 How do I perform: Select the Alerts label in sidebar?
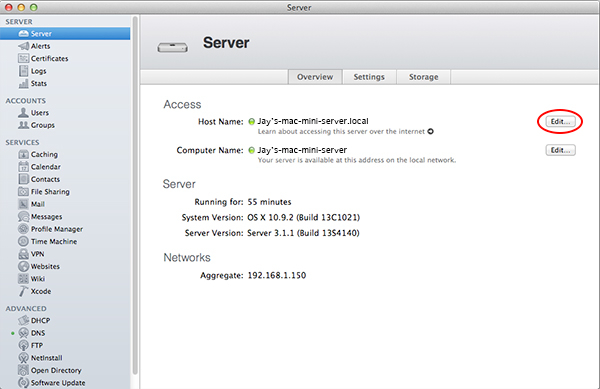point(41,46)
